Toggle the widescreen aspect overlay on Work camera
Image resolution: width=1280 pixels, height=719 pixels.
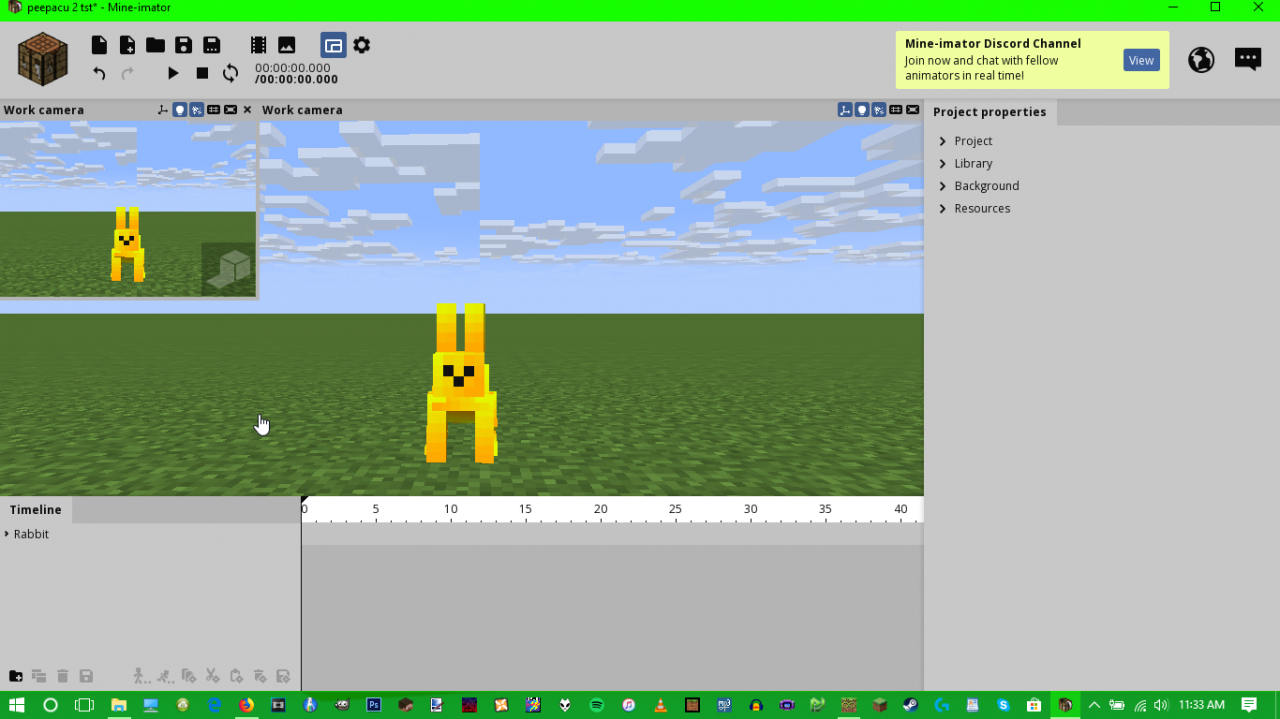[x=231, y=109]
